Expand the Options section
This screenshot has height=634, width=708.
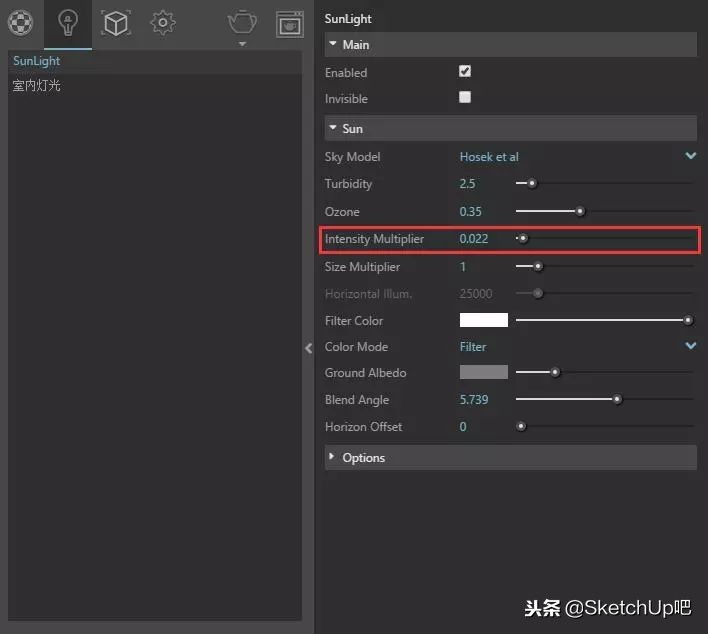click(x=510, y=457)
